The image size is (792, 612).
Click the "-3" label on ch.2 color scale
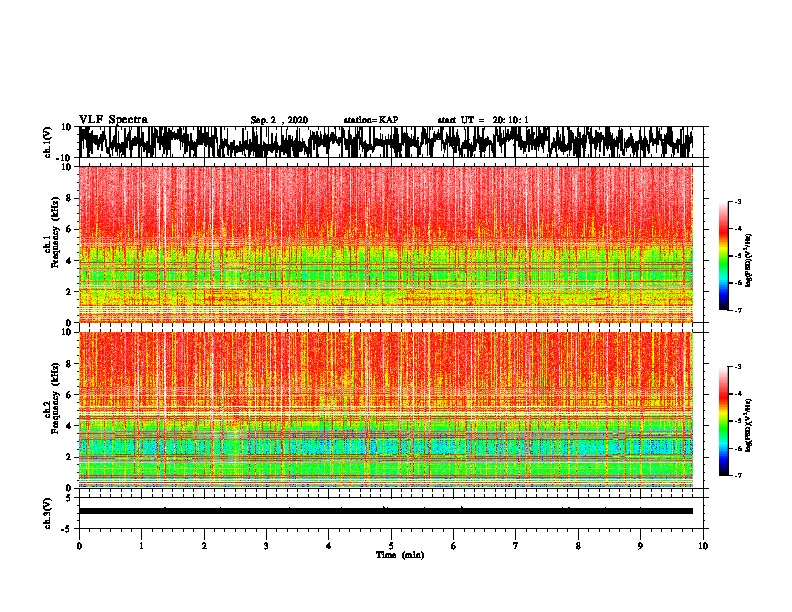coord(738,367)
